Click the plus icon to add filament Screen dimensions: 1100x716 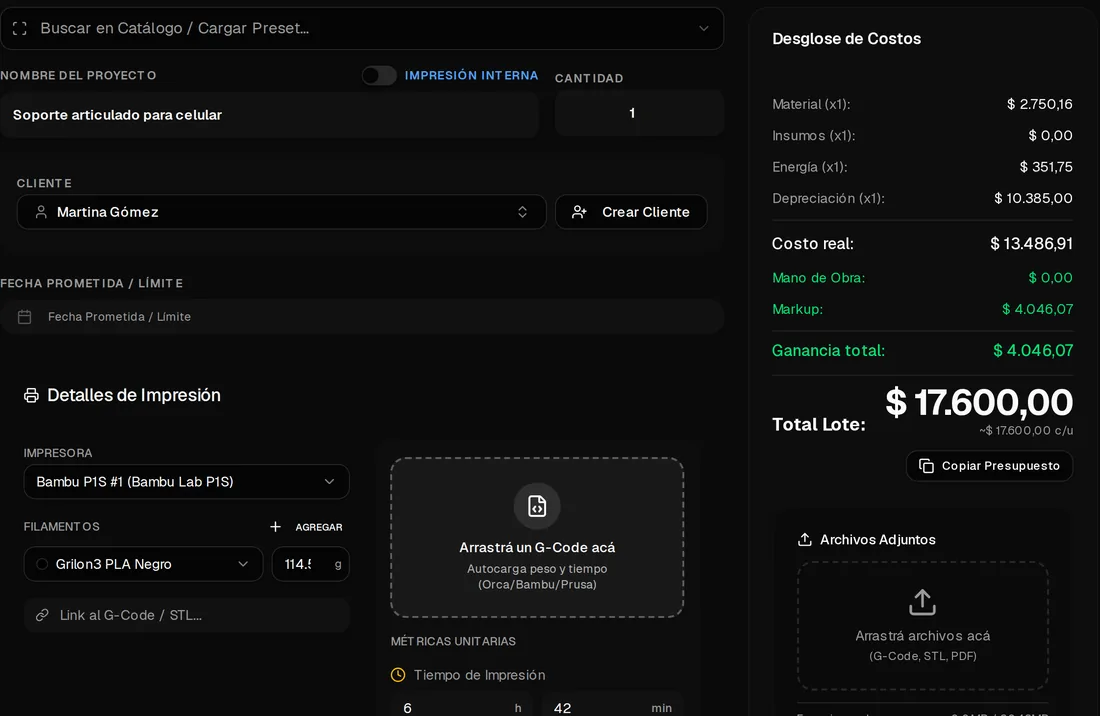point(275,527)
